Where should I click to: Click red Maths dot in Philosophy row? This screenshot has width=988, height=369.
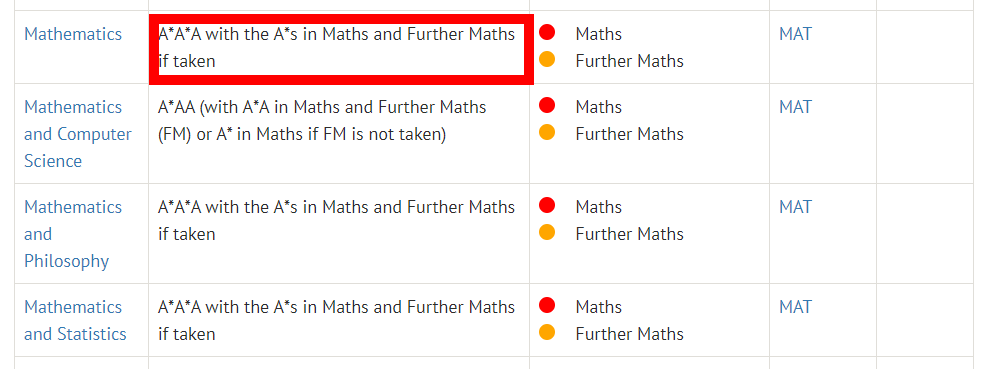click(x=547, y=205)
